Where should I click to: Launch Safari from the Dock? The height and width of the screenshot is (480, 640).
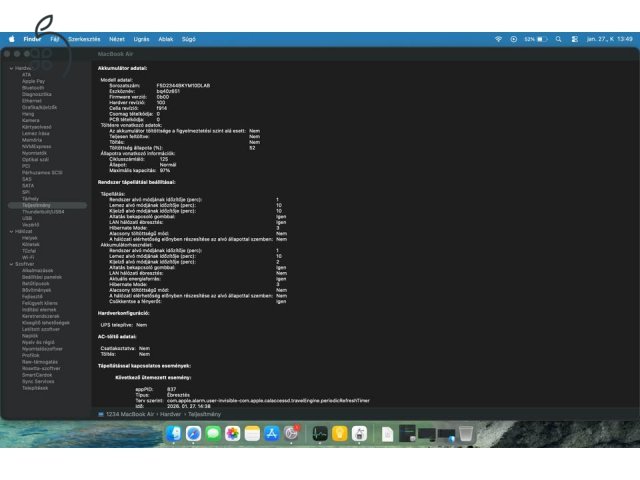tap(194, 433)
